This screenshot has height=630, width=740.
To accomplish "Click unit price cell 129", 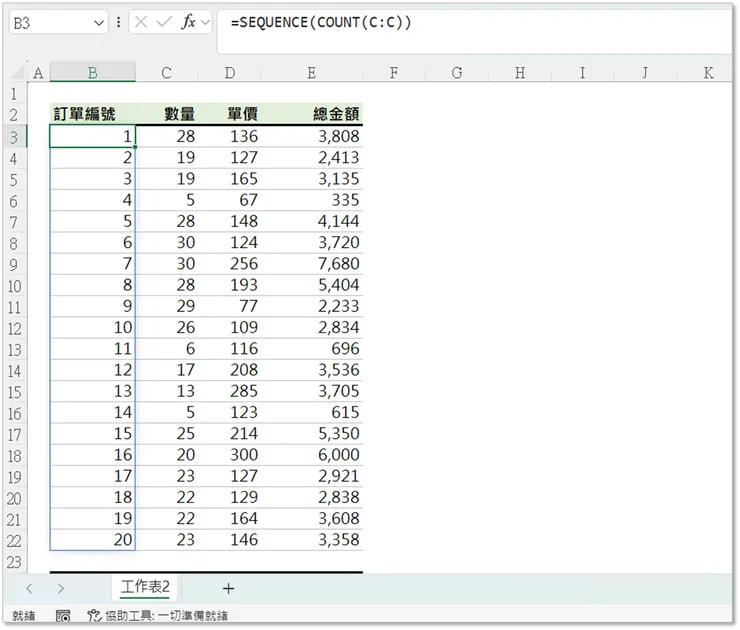I will [x=230, y=497].
